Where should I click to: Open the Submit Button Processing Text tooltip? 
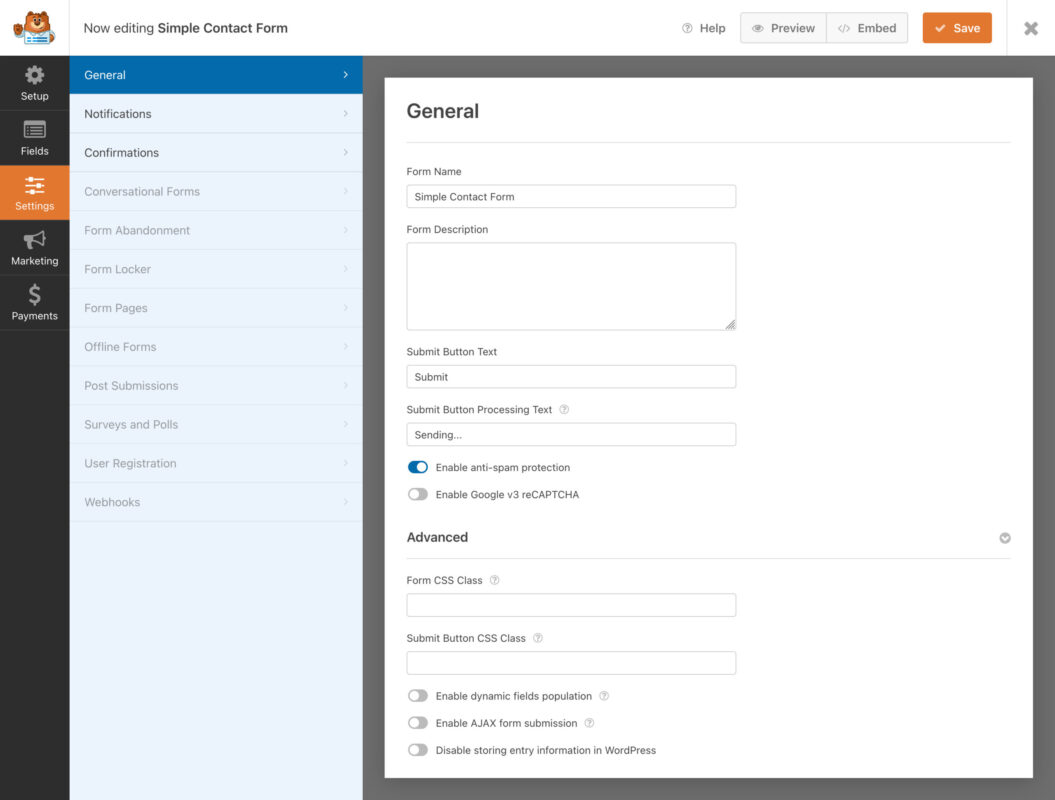pos(564,409)
